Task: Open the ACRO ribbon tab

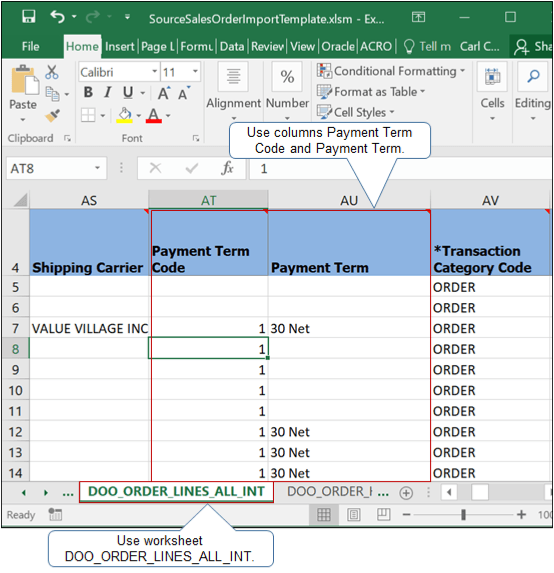Action: pyautogui.click(x=376, y=46)
